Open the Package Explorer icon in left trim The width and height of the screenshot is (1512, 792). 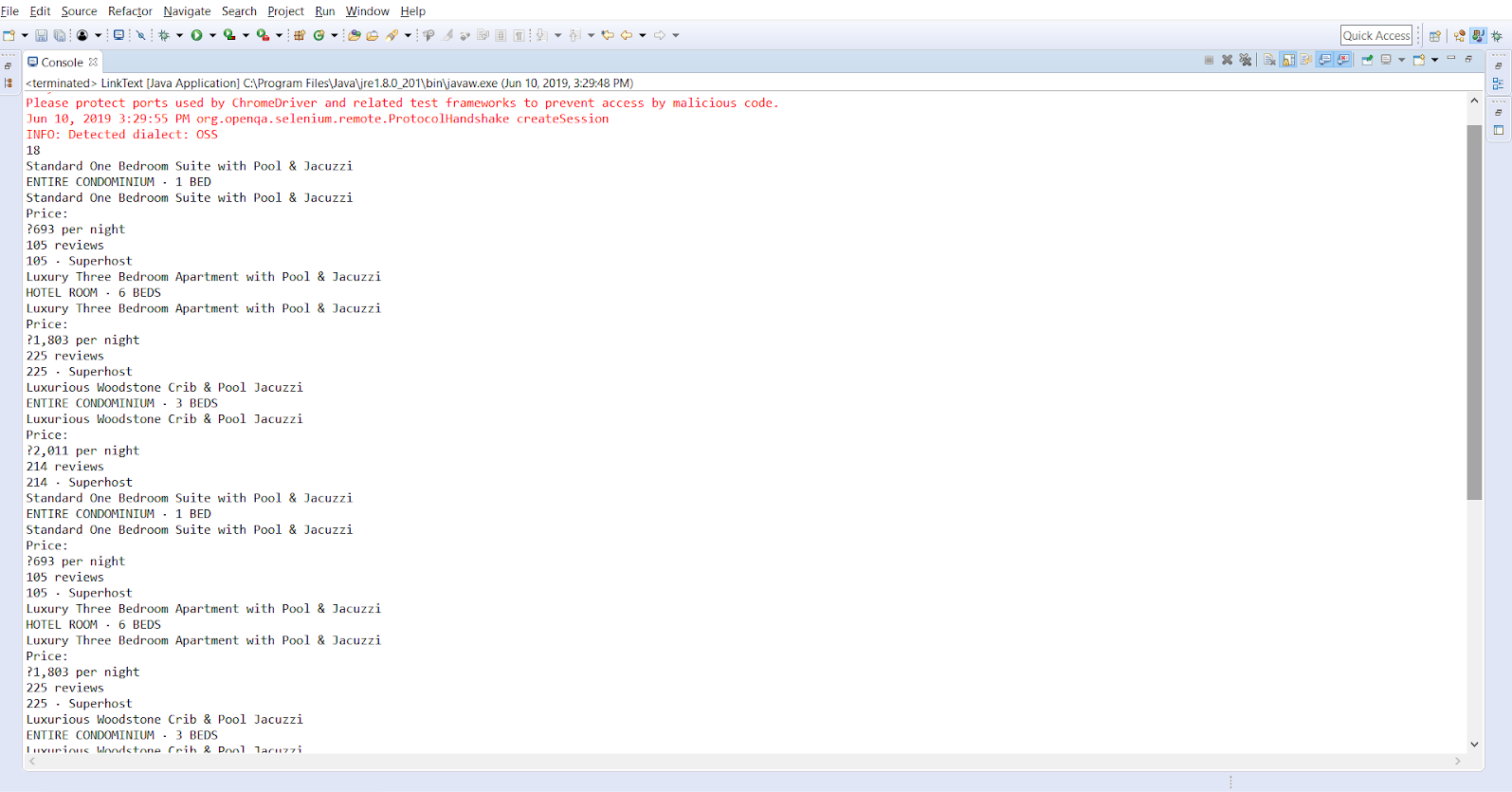[9, 83]
